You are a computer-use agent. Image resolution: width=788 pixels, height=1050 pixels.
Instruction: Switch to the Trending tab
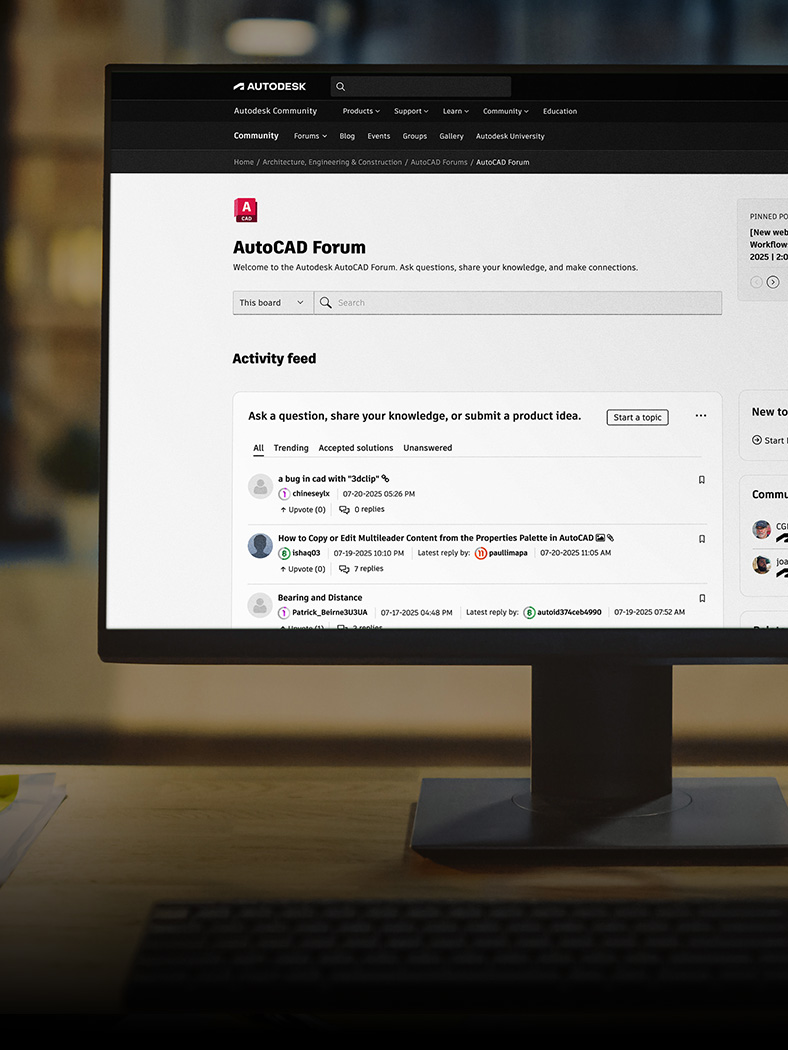pyautogui.click(x=291, y=448)
